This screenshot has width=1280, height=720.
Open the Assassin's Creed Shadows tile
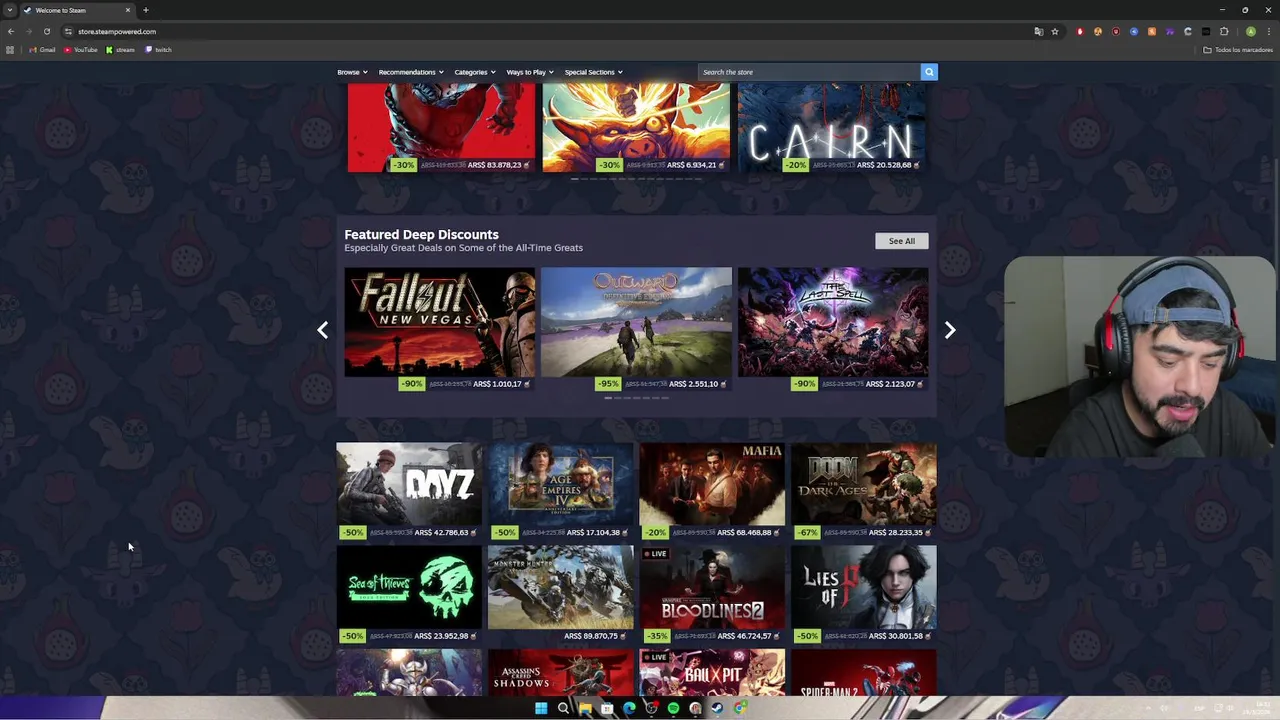[x=560, y=672]
